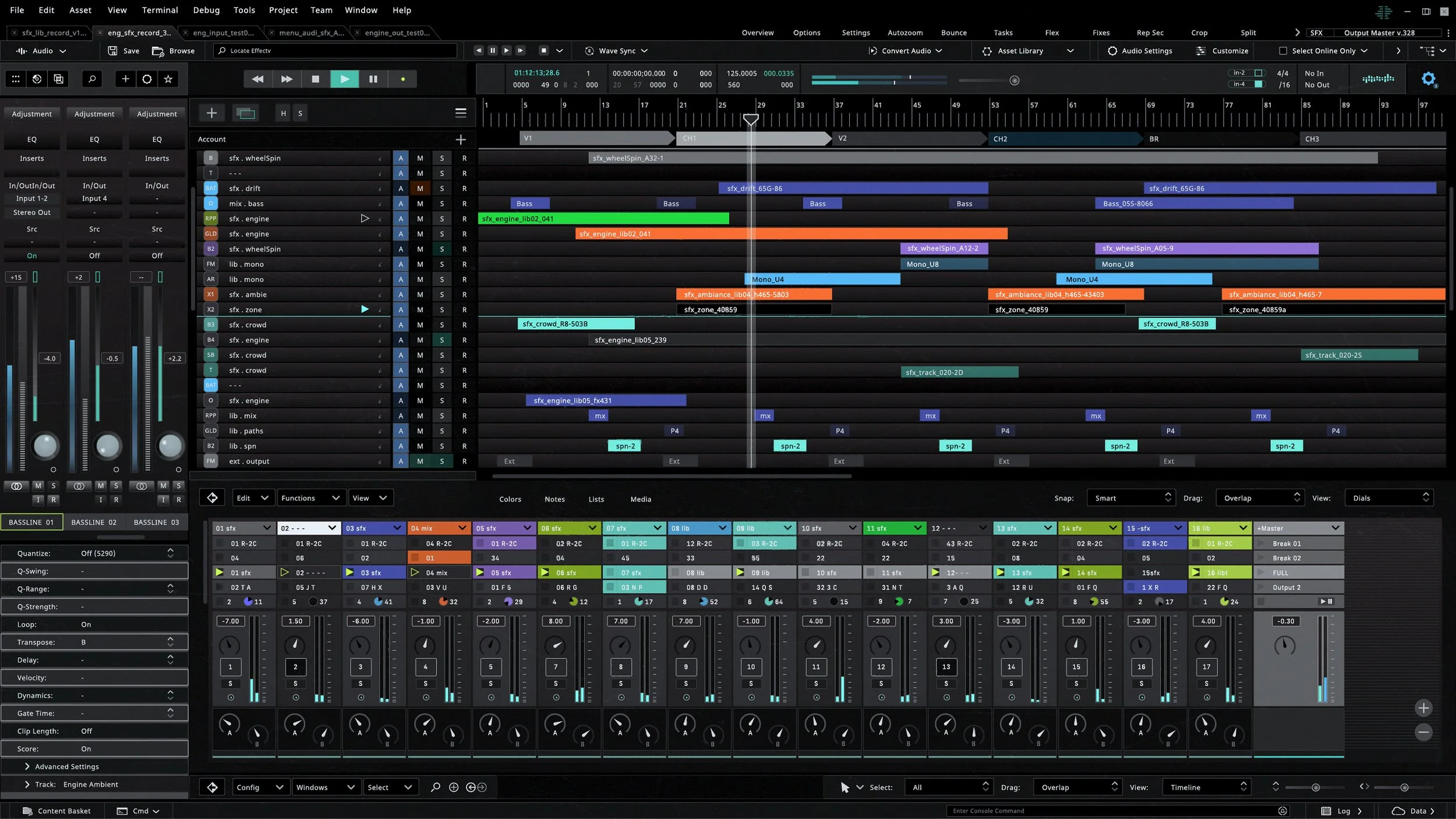Click the blue gear settings icon
1456x819 pixels.
(1428, 79)
